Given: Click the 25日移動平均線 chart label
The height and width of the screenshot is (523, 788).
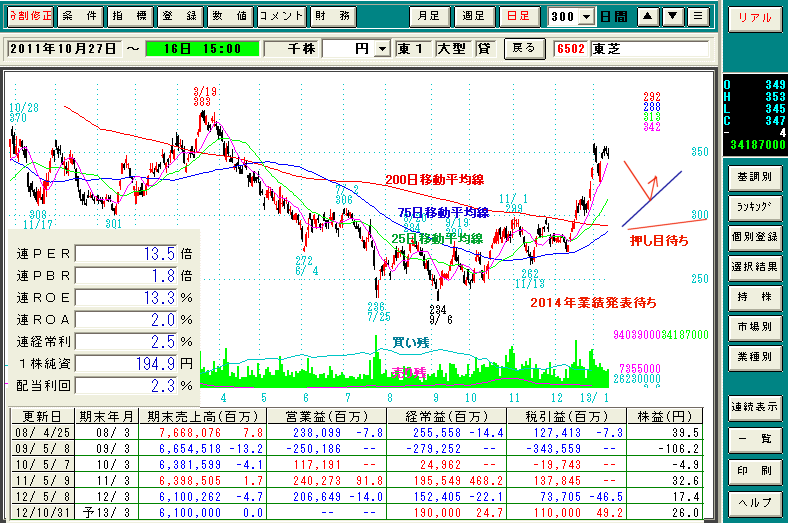Looking at the screenshot, I should [437, 238].
